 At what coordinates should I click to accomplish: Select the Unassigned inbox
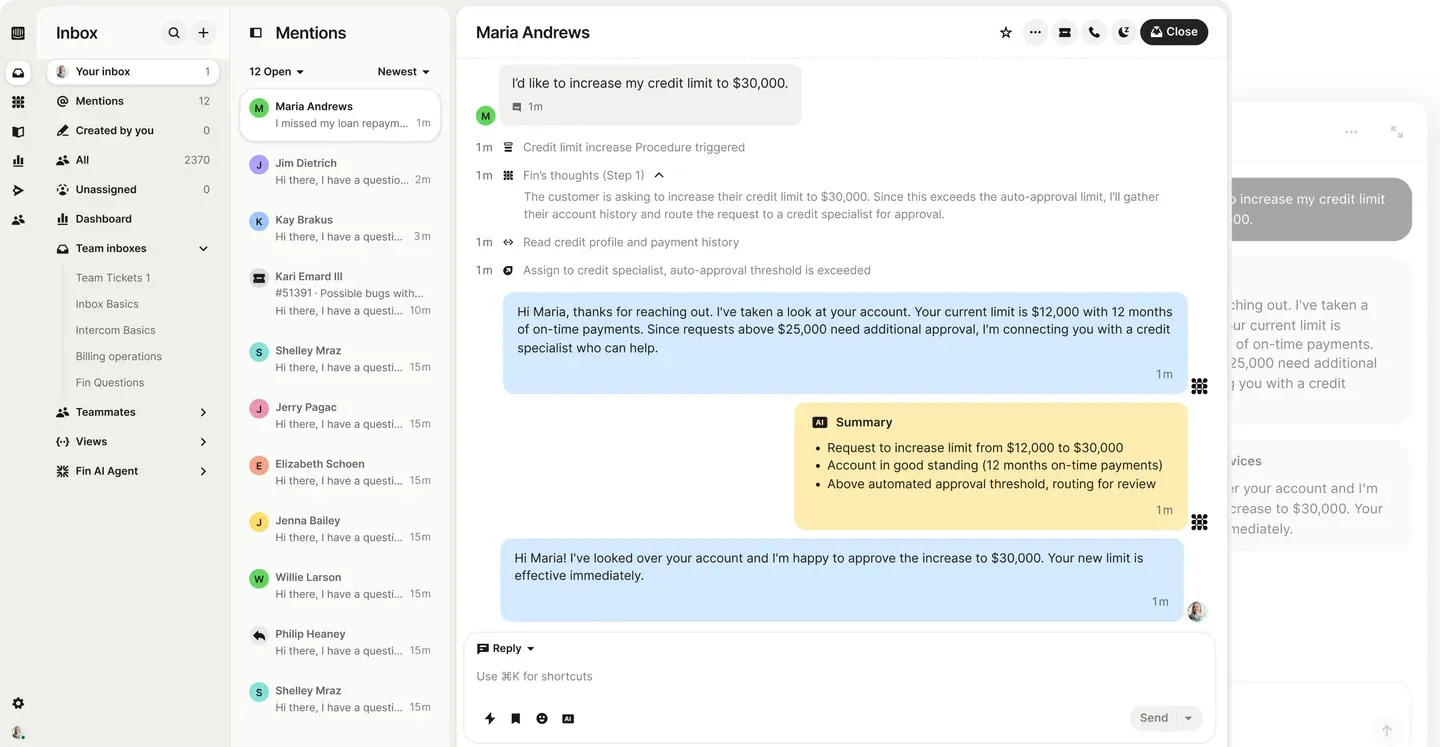click(x=133, y=190)
